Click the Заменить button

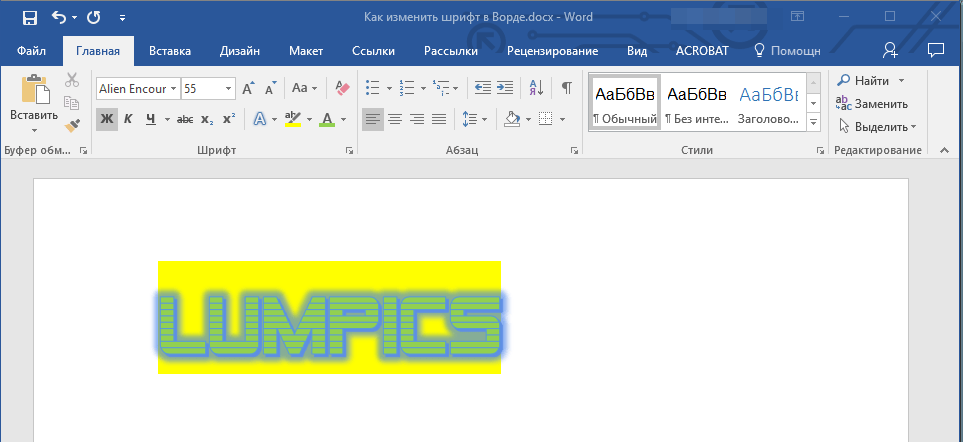[x=872, y=103]
